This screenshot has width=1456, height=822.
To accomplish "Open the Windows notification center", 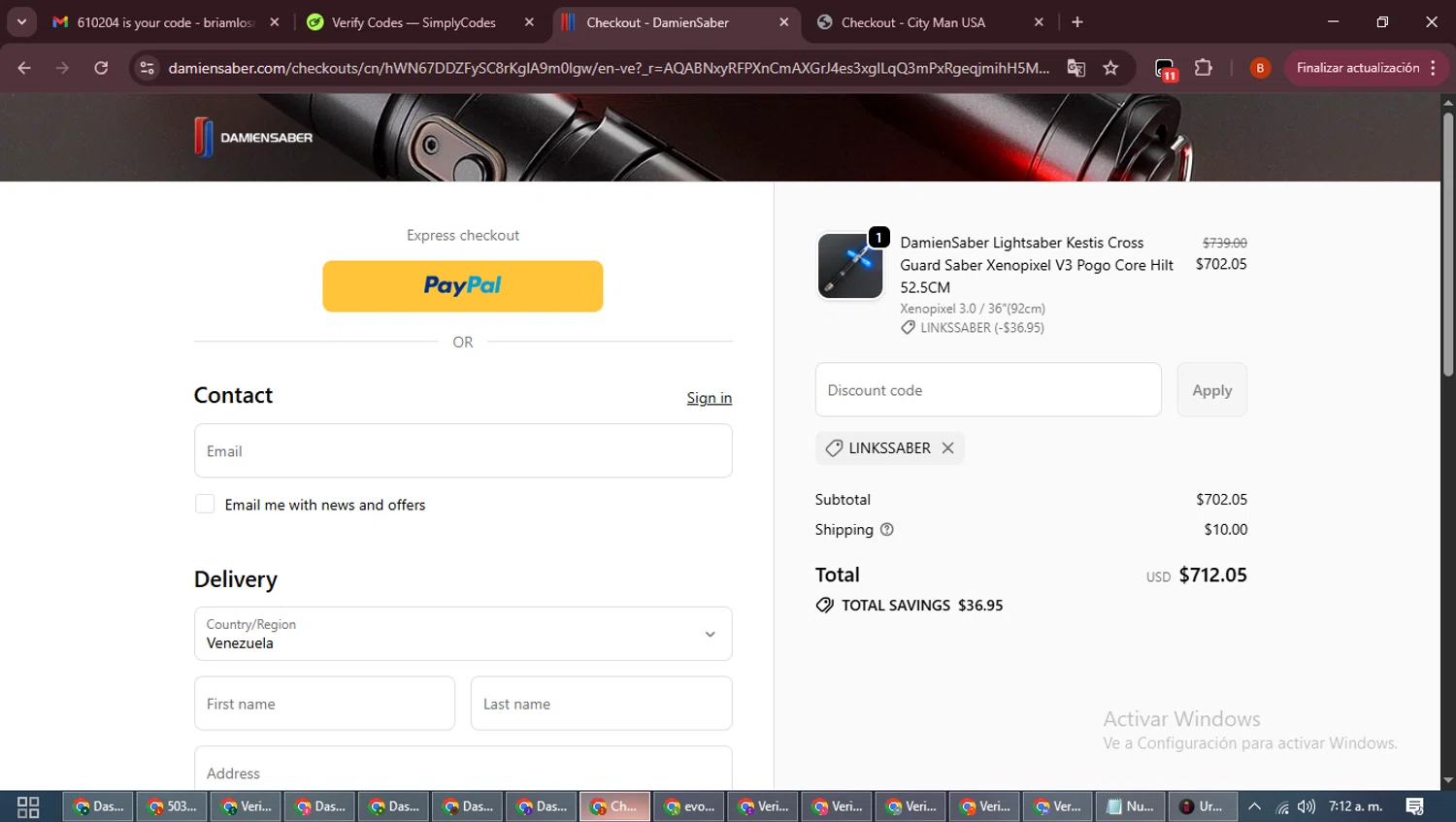I will (1415, 806).
